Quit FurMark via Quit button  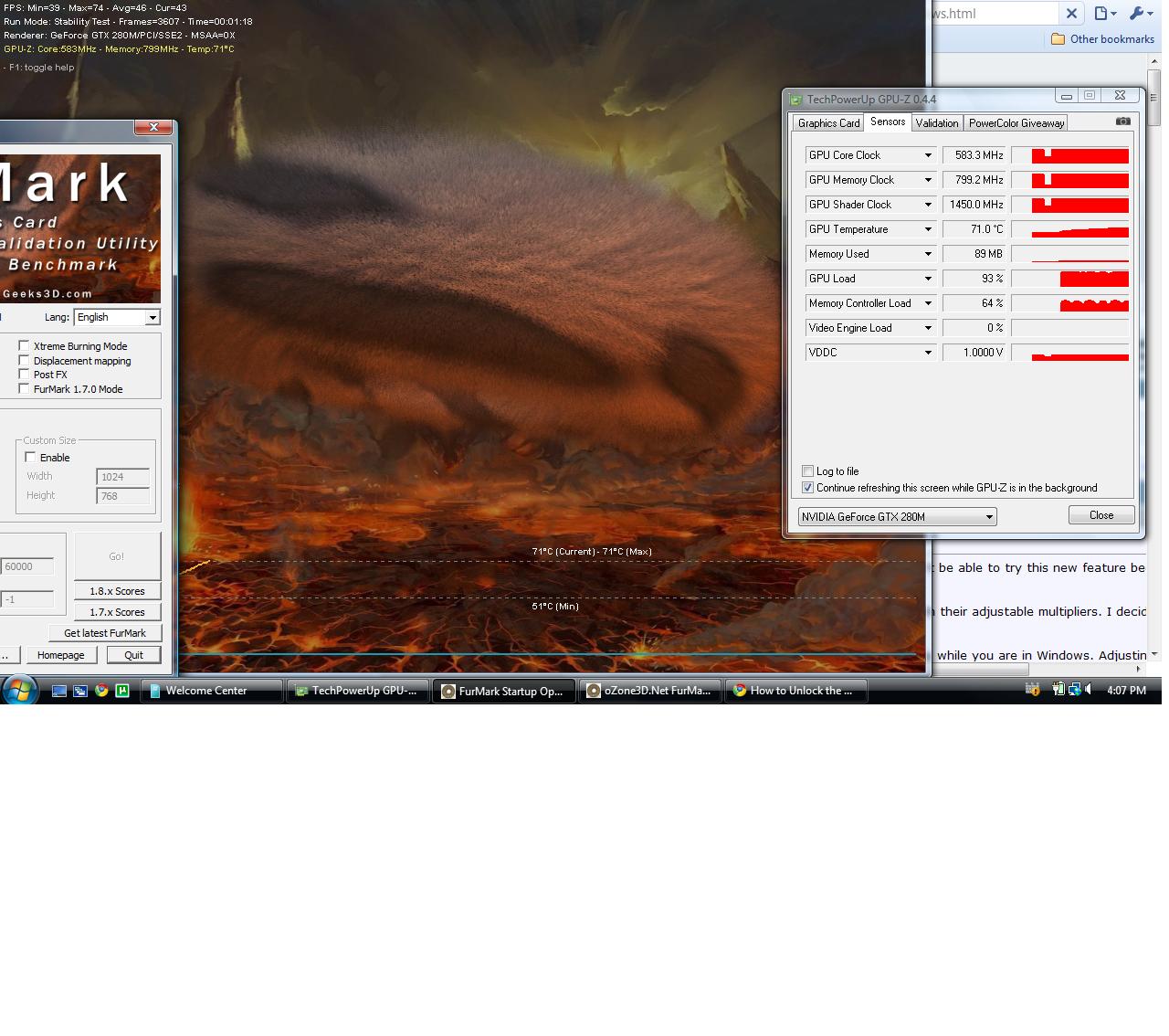133,655
